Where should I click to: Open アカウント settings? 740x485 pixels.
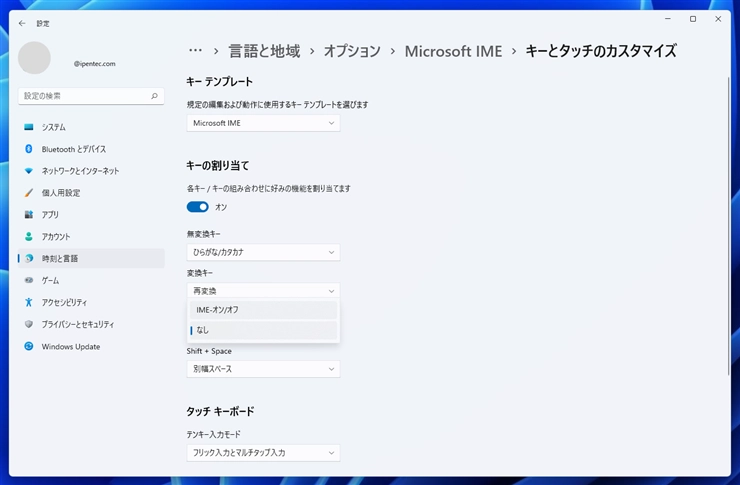tap(91, 236)
